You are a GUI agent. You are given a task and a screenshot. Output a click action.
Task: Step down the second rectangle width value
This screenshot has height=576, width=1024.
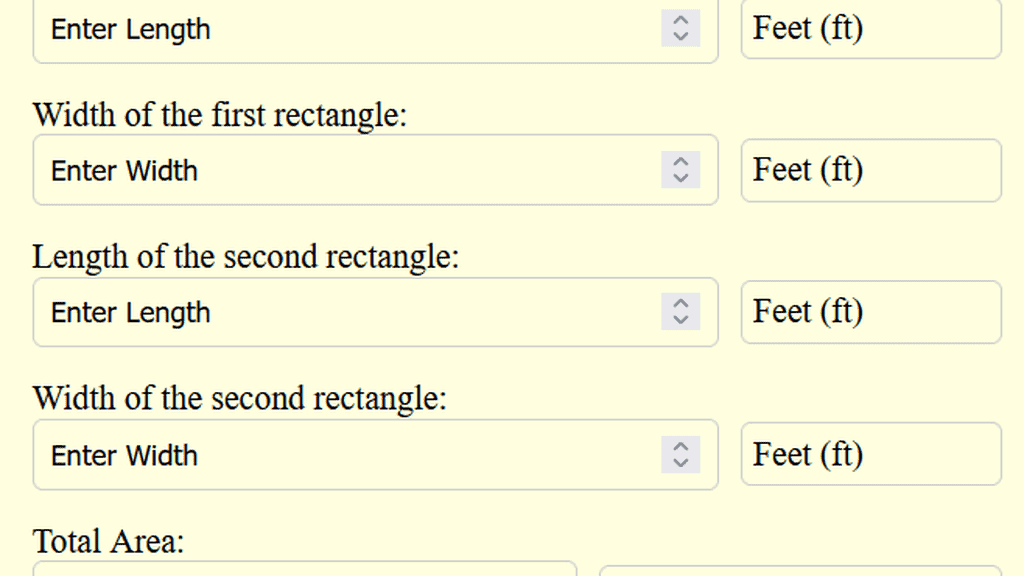coord(680,464)
